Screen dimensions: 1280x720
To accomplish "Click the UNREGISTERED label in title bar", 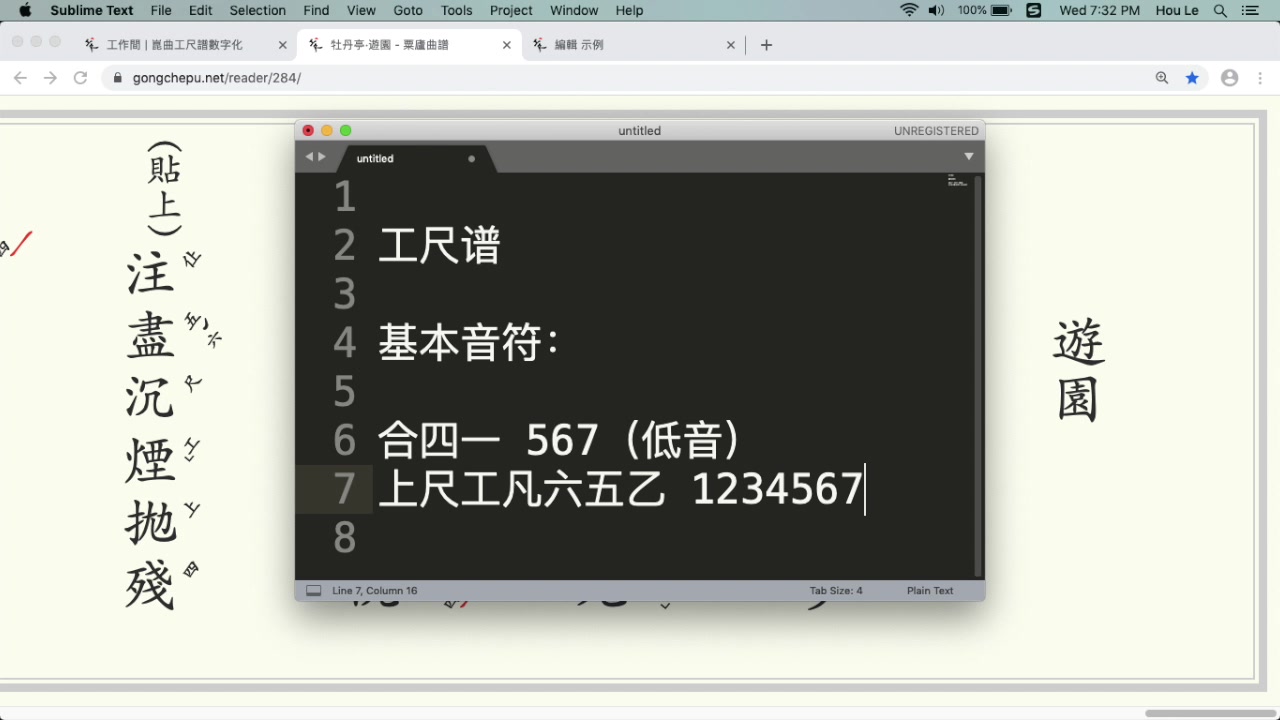I will point(936,131).
